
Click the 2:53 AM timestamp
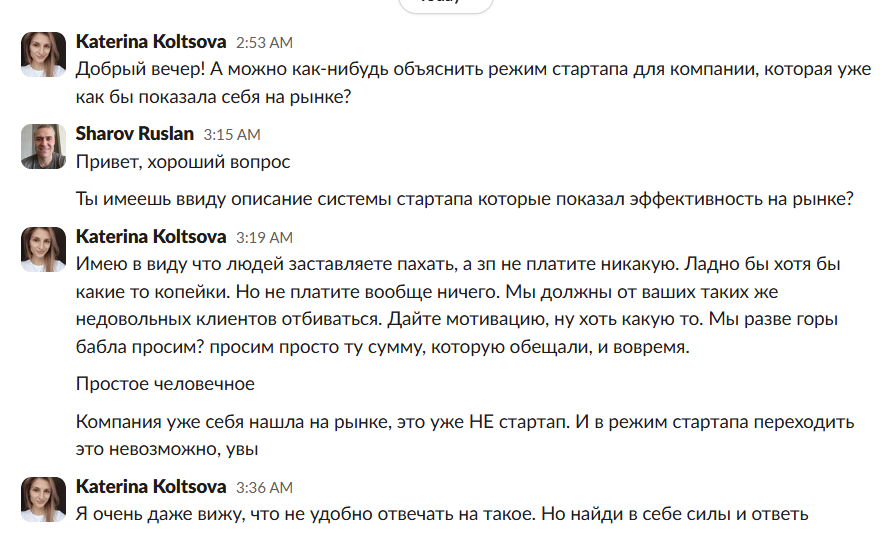[264, 43]
